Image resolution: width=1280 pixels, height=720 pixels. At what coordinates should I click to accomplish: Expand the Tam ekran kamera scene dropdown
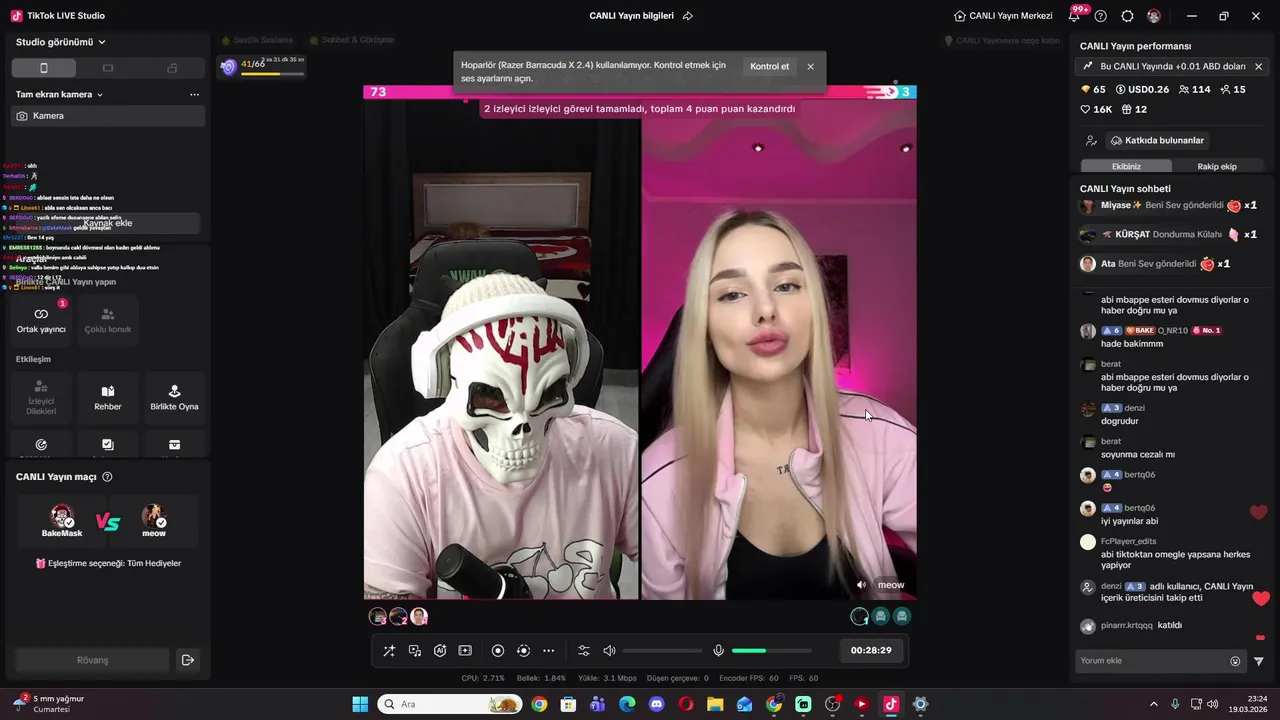click(x=60, y=94)
